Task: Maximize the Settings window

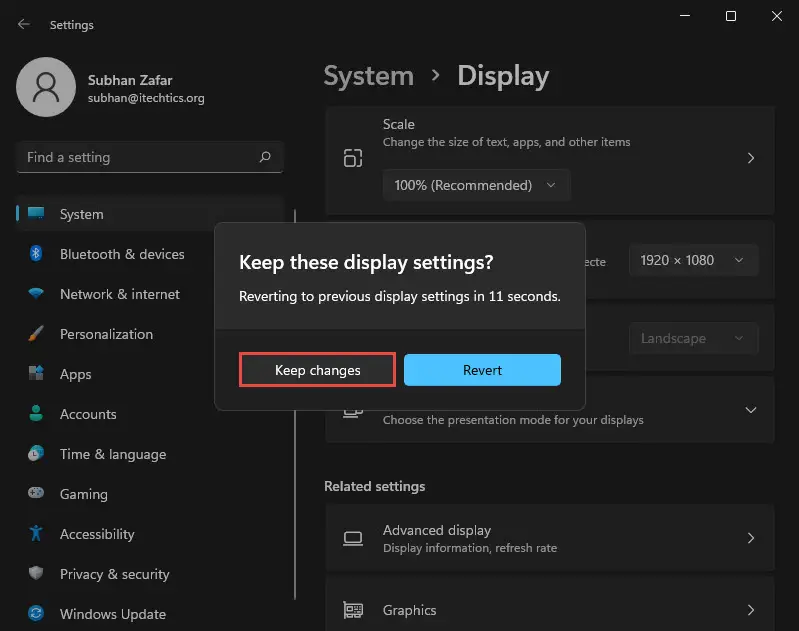Action: (731, 16)
